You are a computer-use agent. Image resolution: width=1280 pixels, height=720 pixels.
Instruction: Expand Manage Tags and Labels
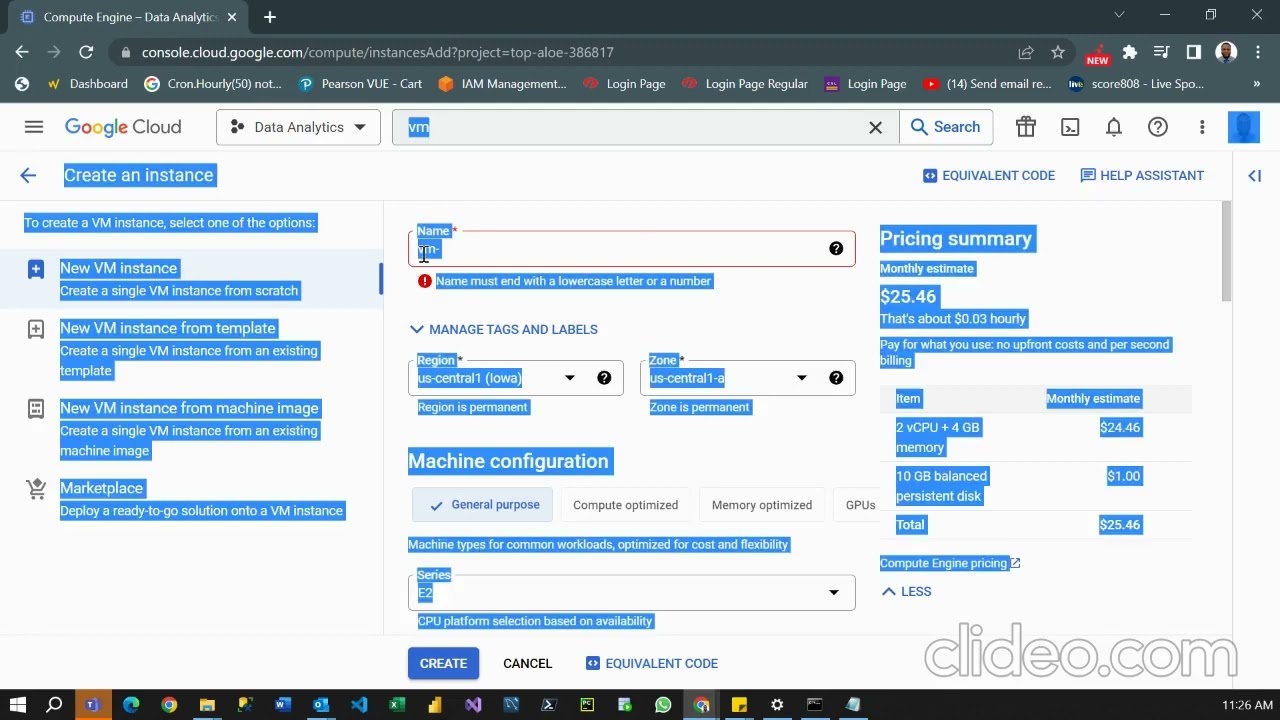[x=503, y=329]
